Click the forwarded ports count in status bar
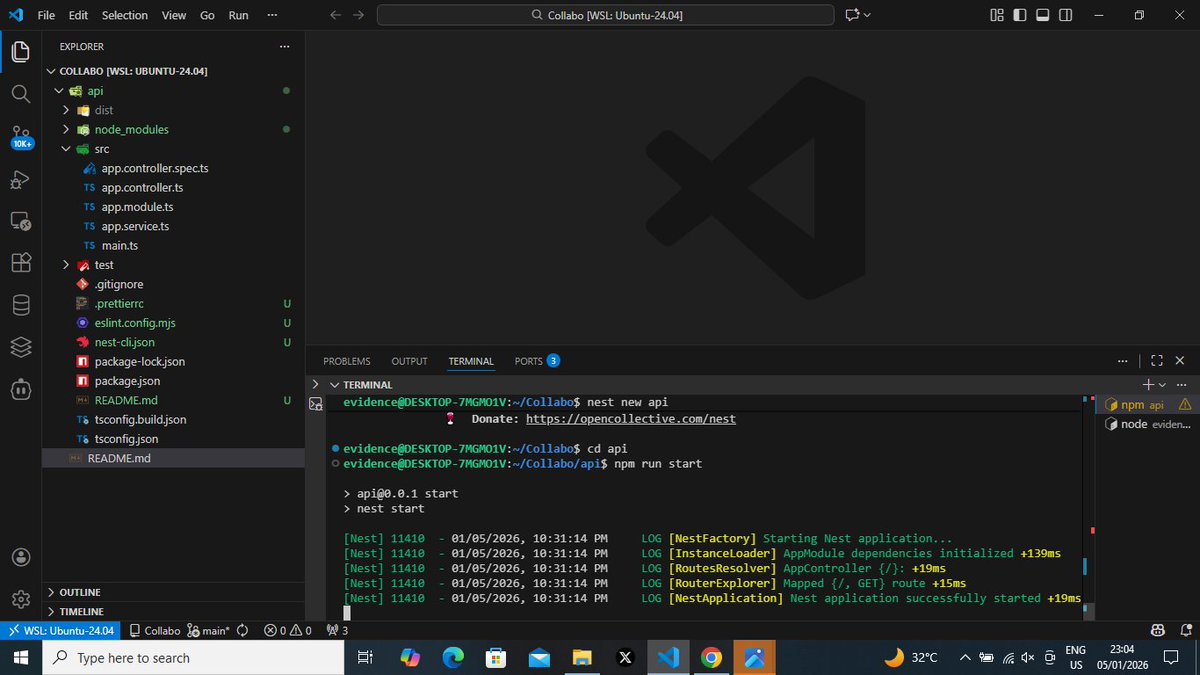This screenshot has height=675, width=1200. (x=339, y=631)
